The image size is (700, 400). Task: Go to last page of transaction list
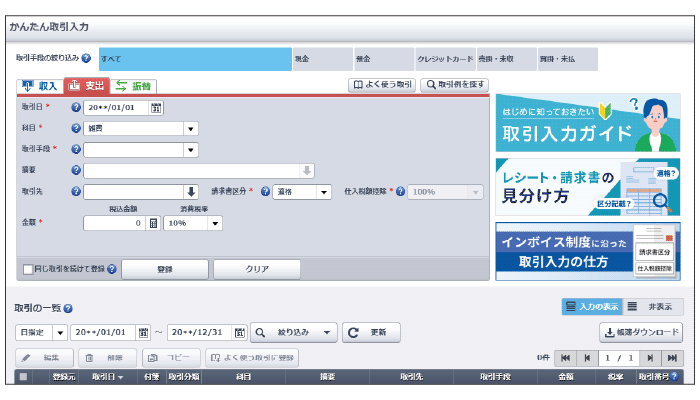pos(672,358)
